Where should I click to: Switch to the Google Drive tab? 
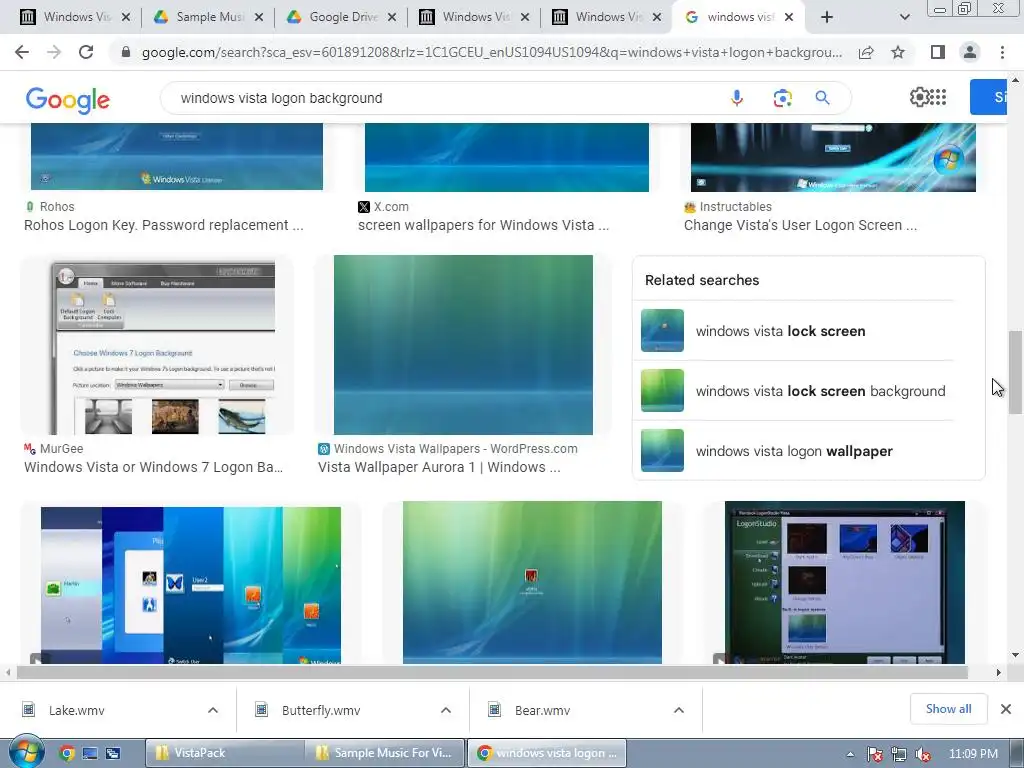point(341,17)
